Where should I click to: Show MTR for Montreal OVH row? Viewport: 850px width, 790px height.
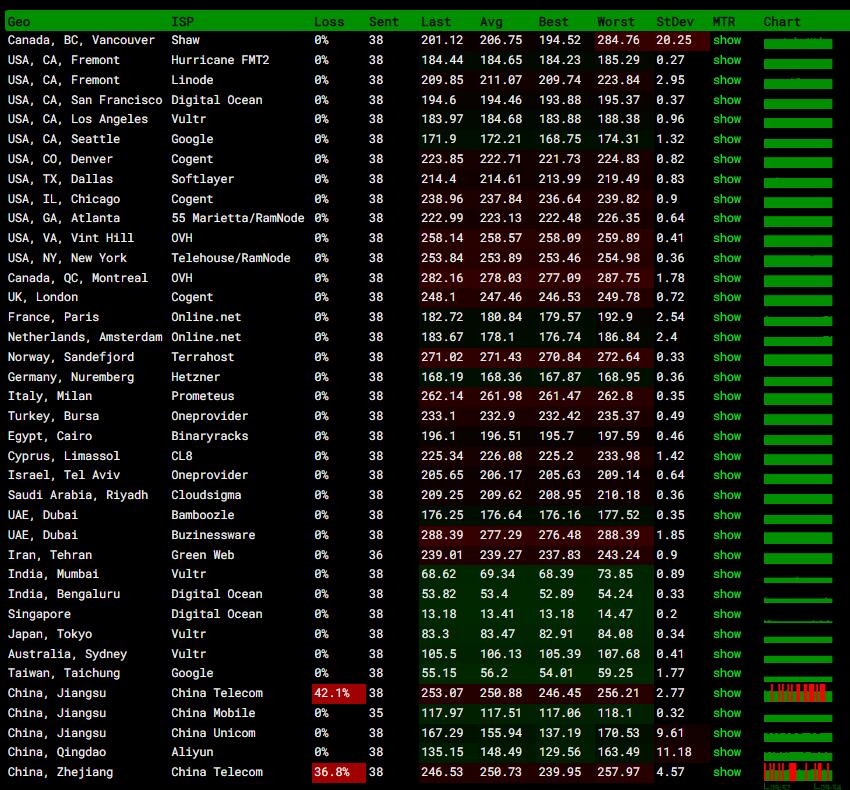click(727, 278)
